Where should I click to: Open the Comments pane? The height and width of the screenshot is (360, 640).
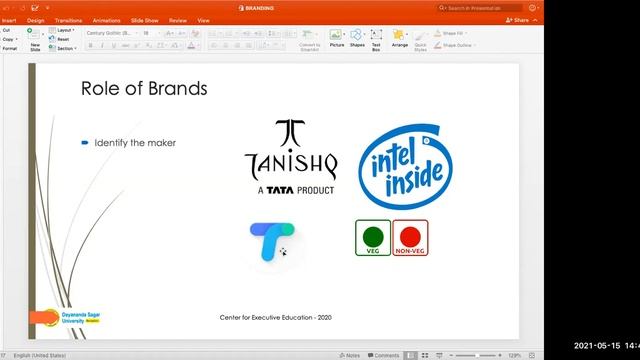(383, 356)
